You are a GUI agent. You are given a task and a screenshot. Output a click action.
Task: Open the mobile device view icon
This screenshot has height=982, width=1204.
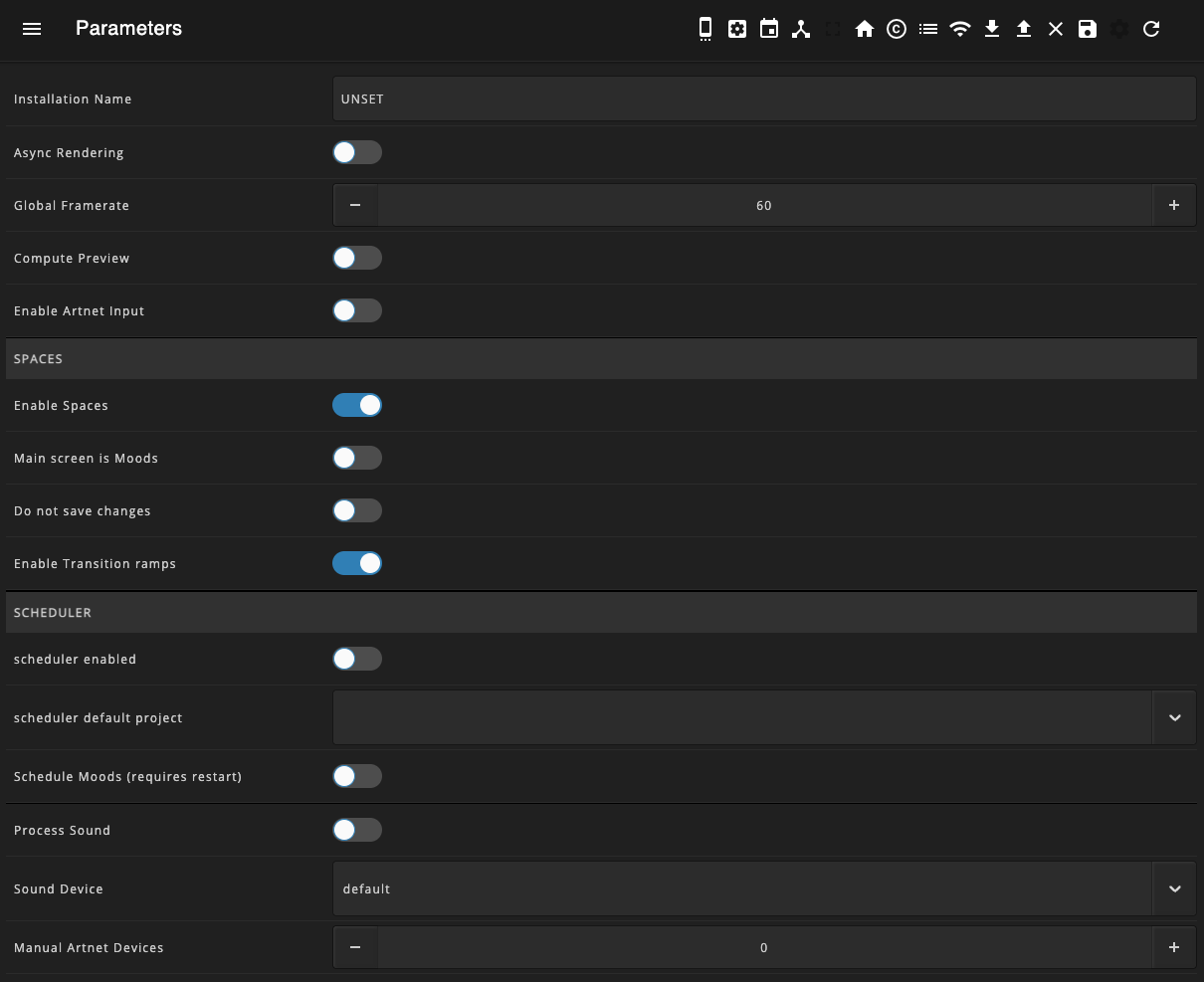point(704,29)
